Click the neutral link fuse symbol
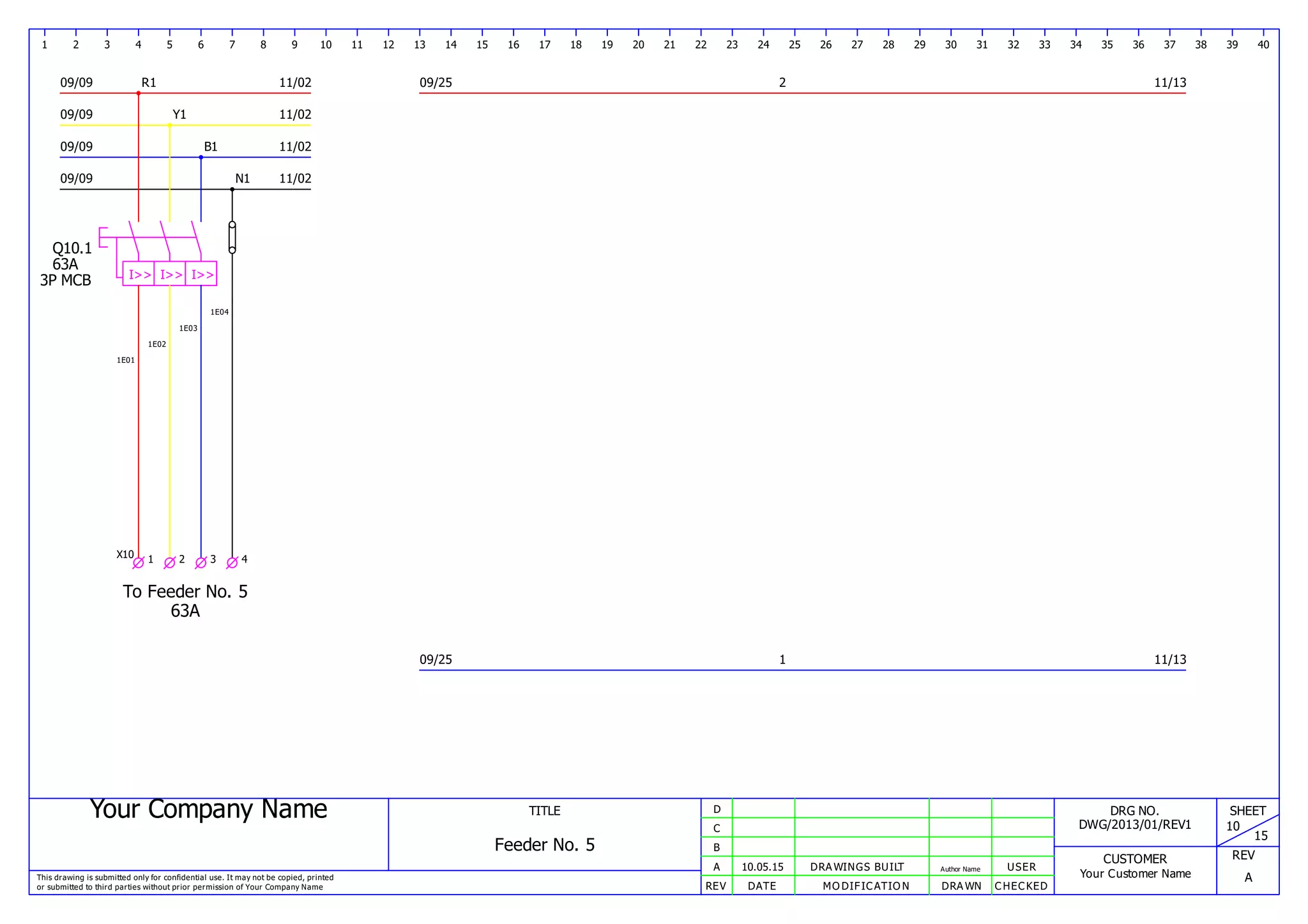Screen dimensions: 1308x924 232,238
